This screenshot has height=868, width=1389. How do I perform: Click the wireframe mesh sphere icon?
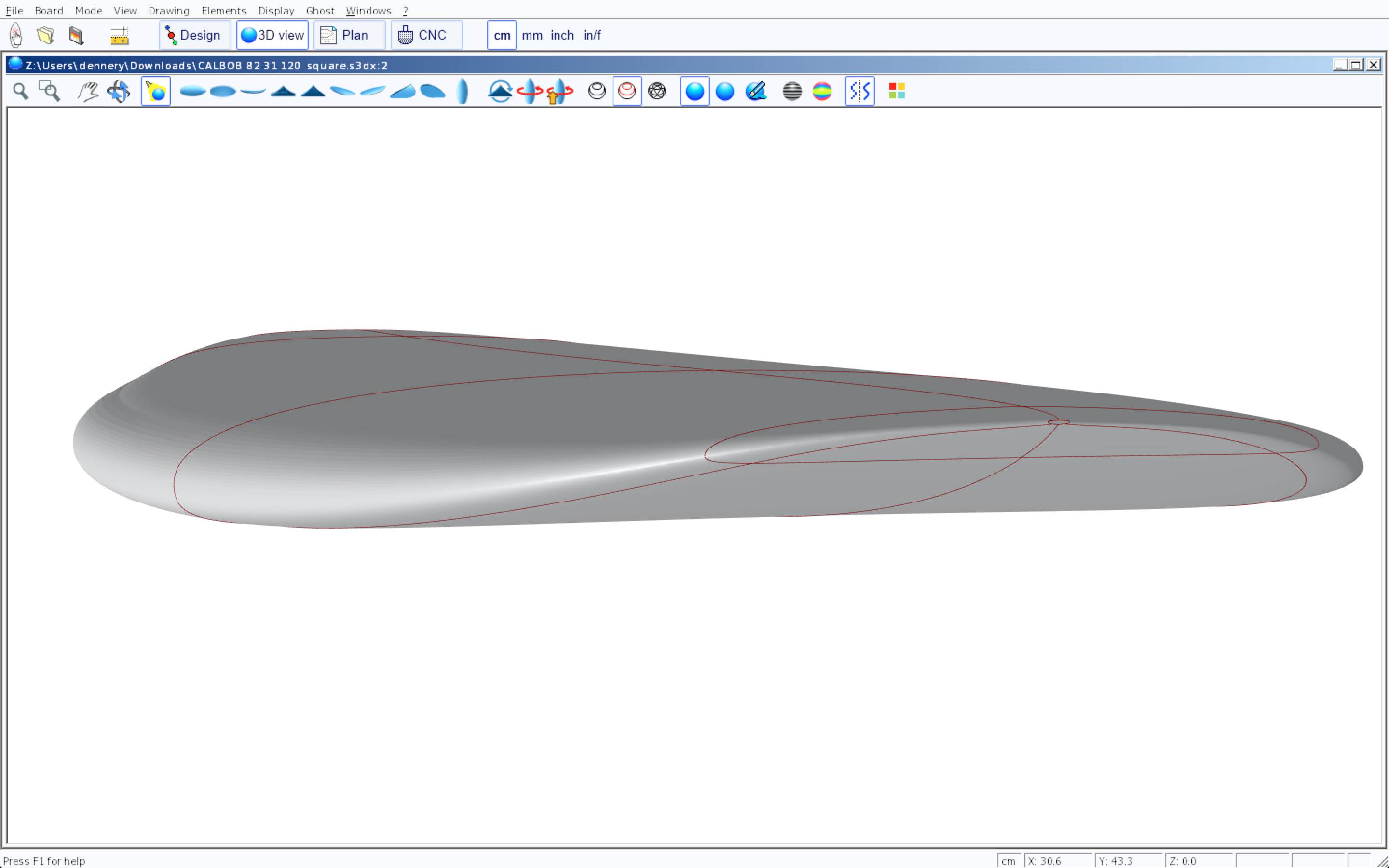tap(656, 91)
